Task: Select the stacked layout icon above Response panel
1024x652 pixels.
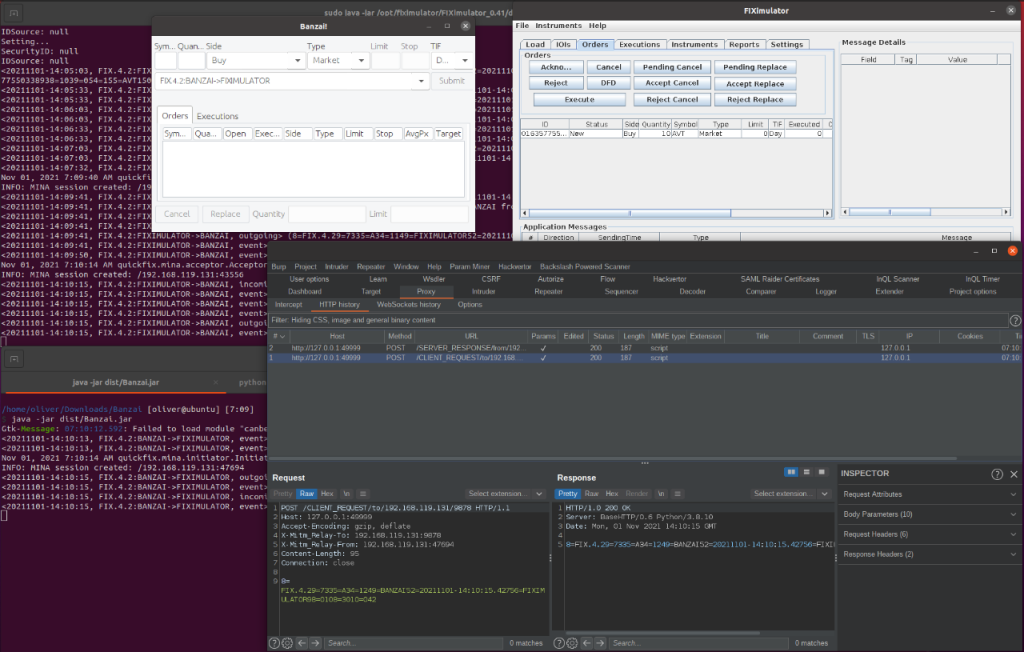Action: 805,473
